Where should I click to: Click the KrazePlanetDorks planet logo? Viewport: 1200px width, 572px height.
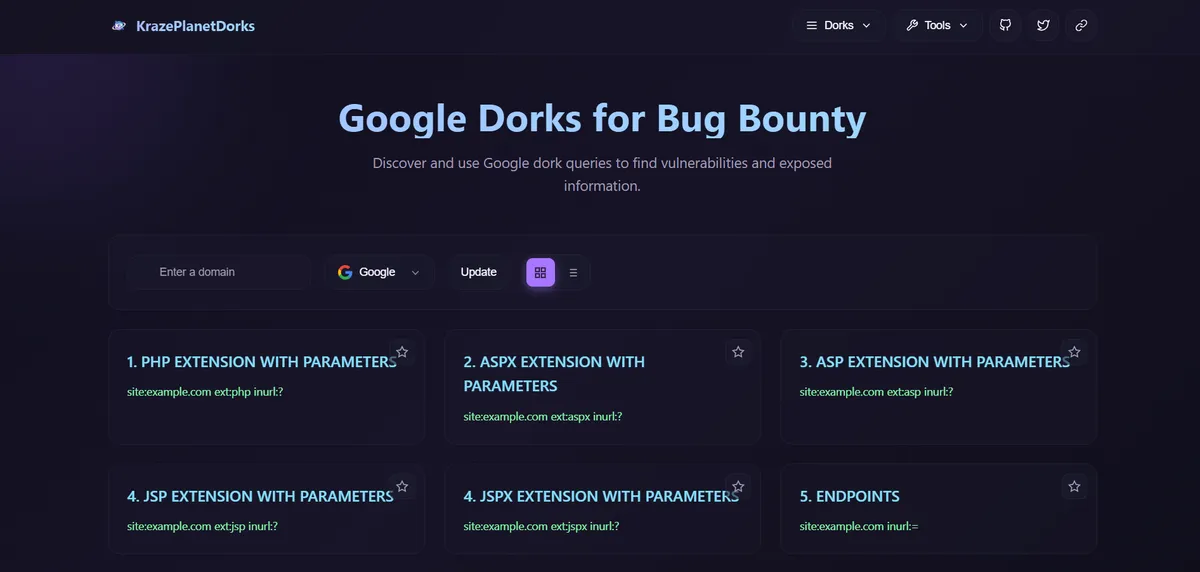pyautogui.click(x=119, y=26)
